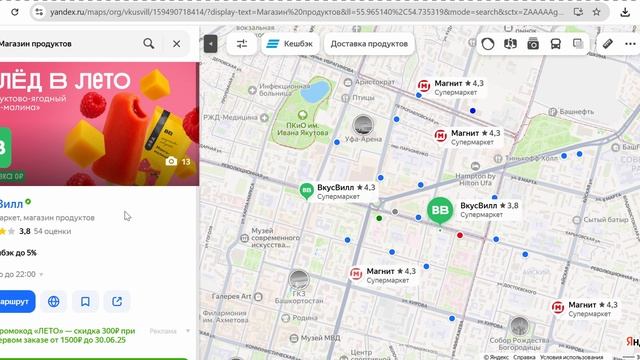Open the three-dots more menu

[x=630, y=44]
